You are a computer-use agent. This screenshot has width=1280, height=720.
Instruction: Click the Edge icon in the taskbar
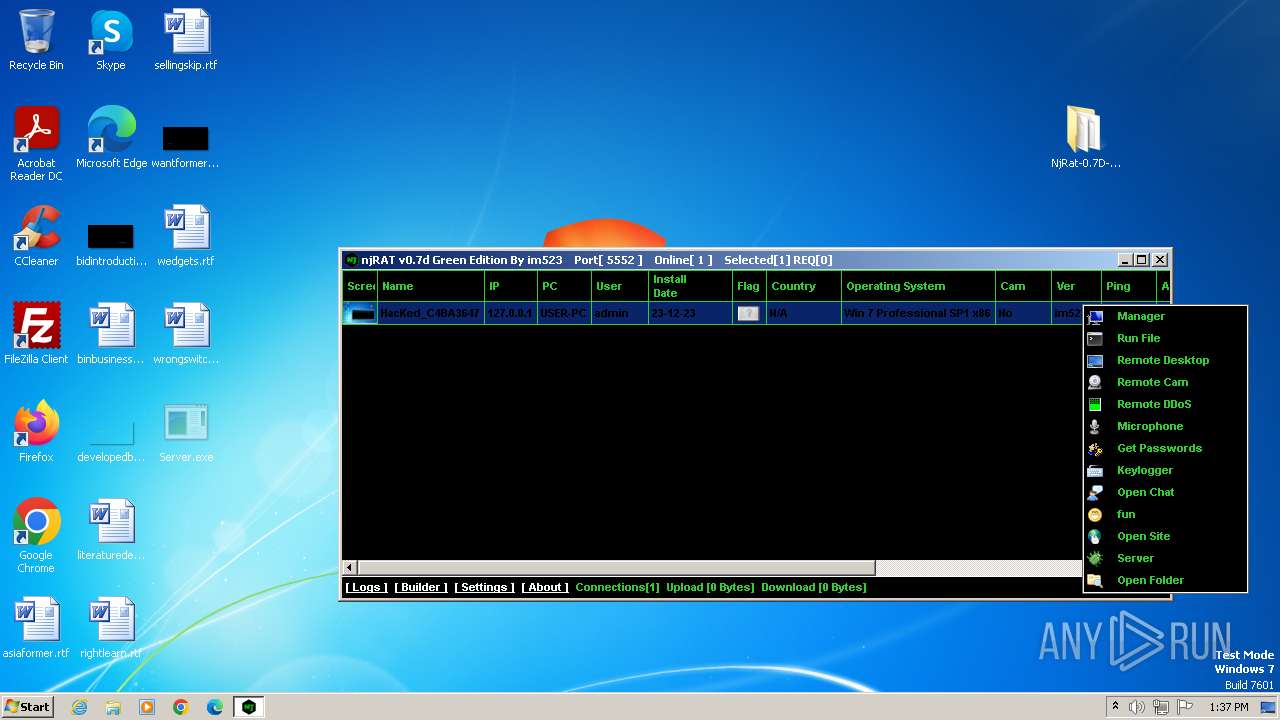click(x=215, y=707)
